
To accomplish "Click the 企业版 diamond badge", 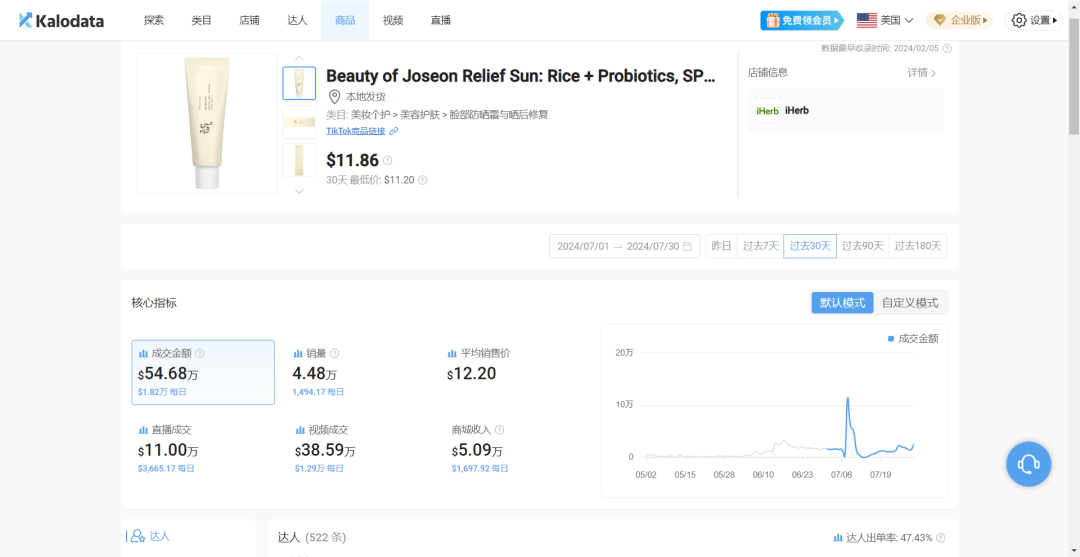I will tap(959, 21).
